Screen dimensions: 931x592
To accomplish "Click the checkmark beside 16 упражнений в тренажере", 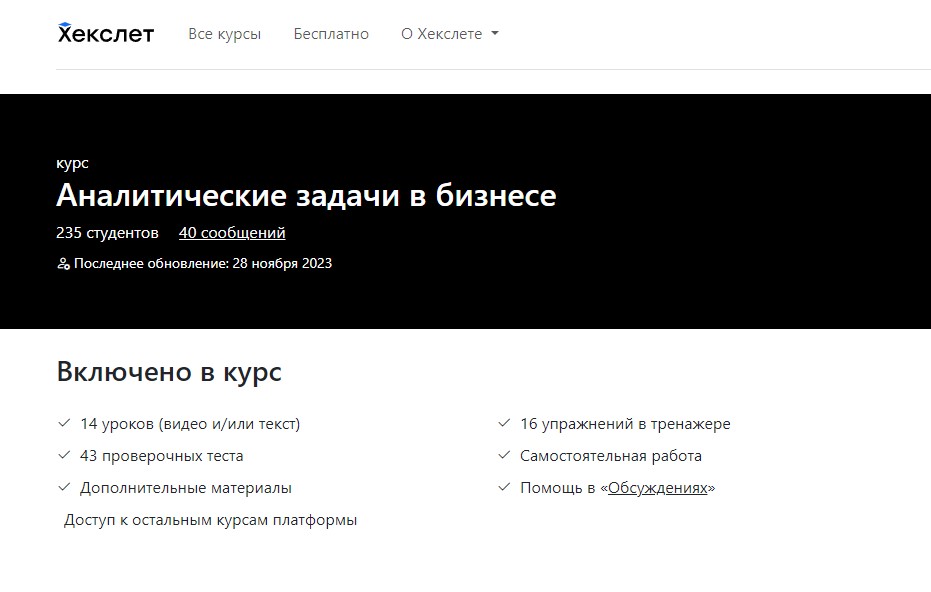I will [x=504, y=423].
